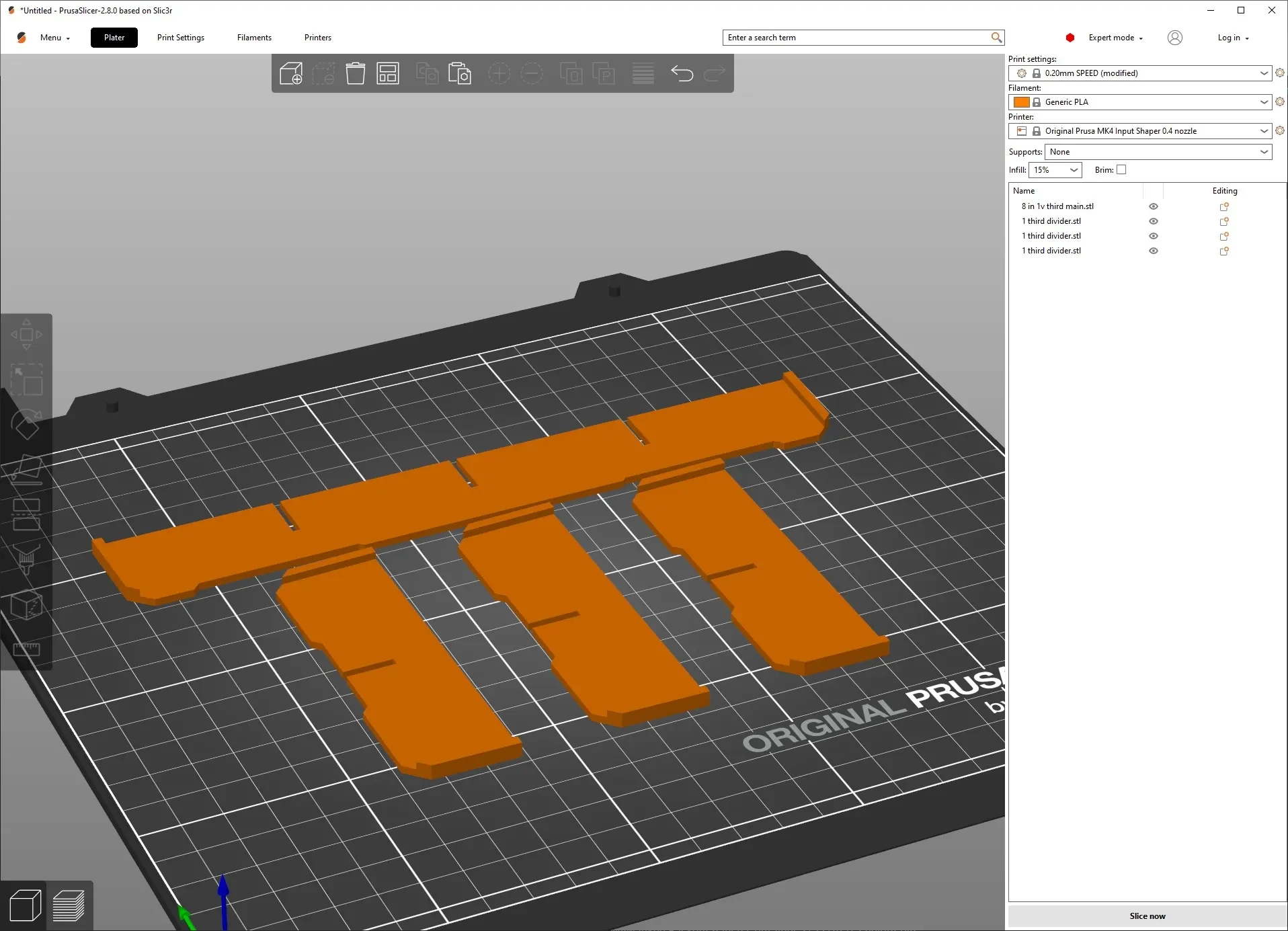Toggle visibility of the middle 1 third divider.stl
Viewport: 1288px width, 931px height.
(1154, 236)
